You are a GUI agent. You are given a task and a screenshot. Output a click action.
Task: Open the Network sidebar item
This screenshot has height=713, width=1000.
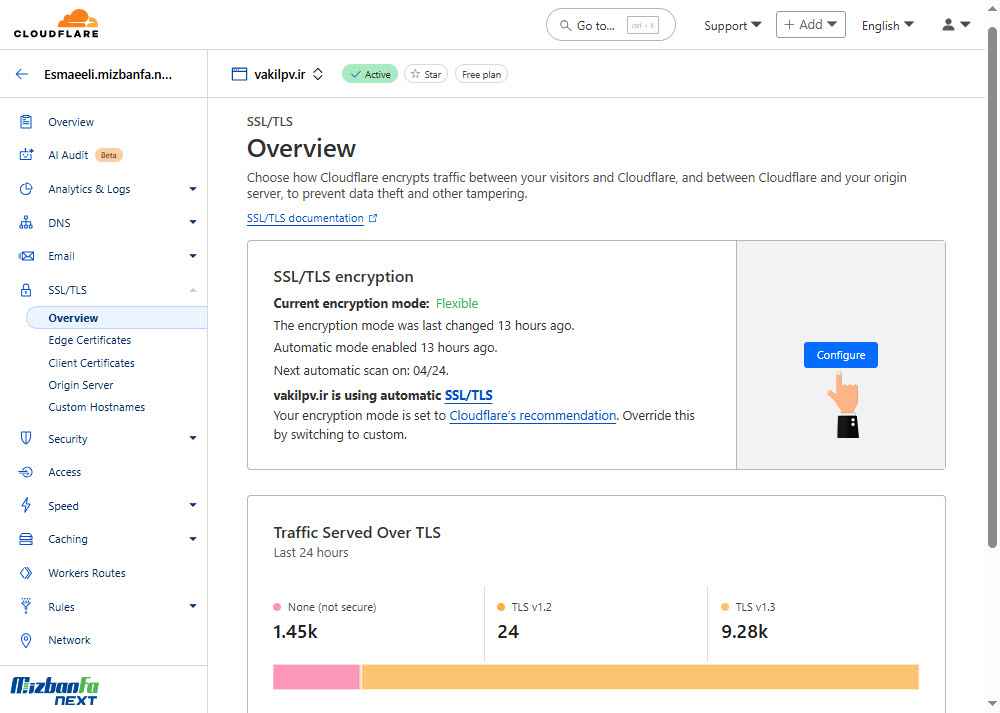70,640
